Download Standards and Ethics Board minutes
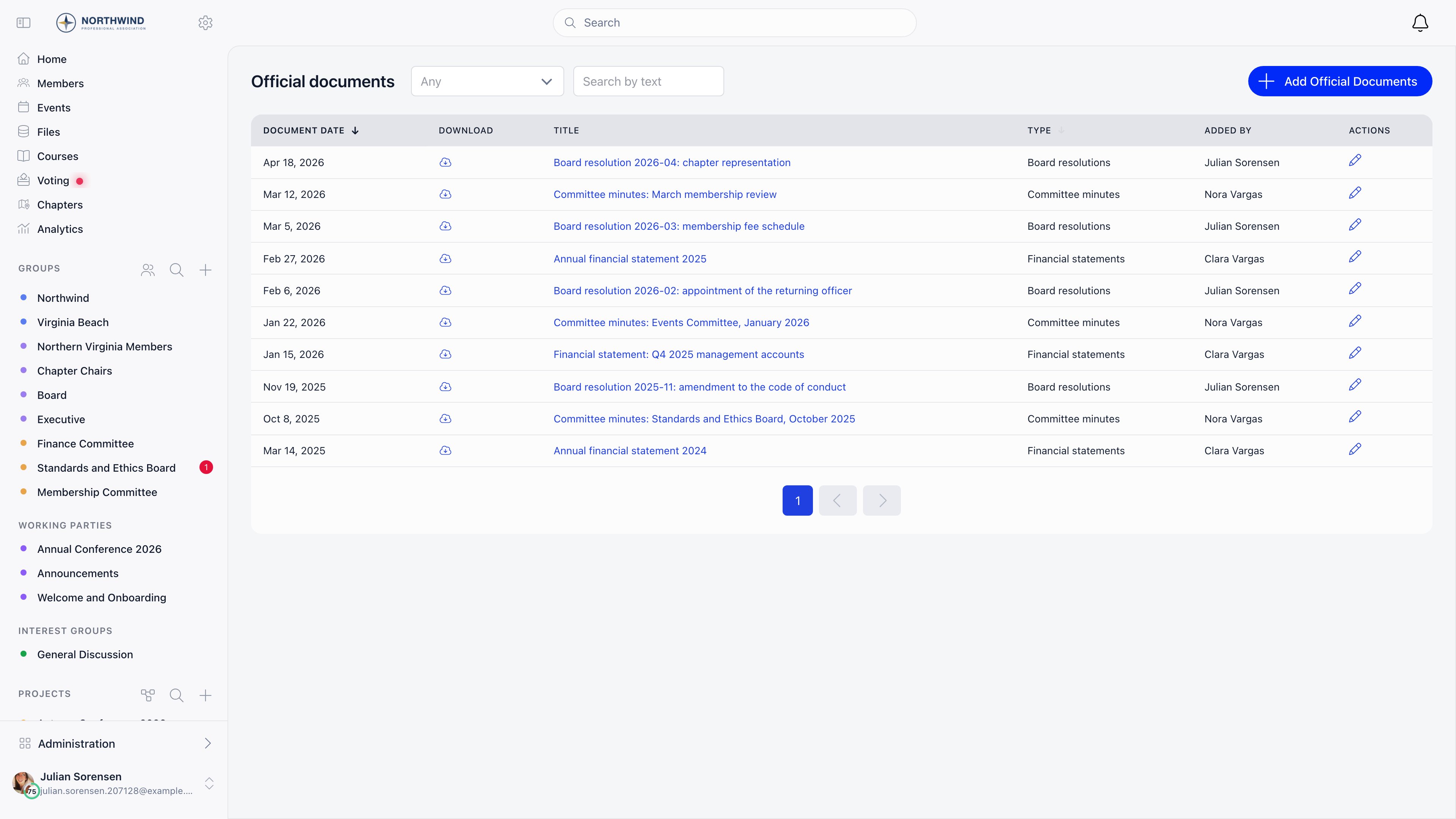 (446, 419)
